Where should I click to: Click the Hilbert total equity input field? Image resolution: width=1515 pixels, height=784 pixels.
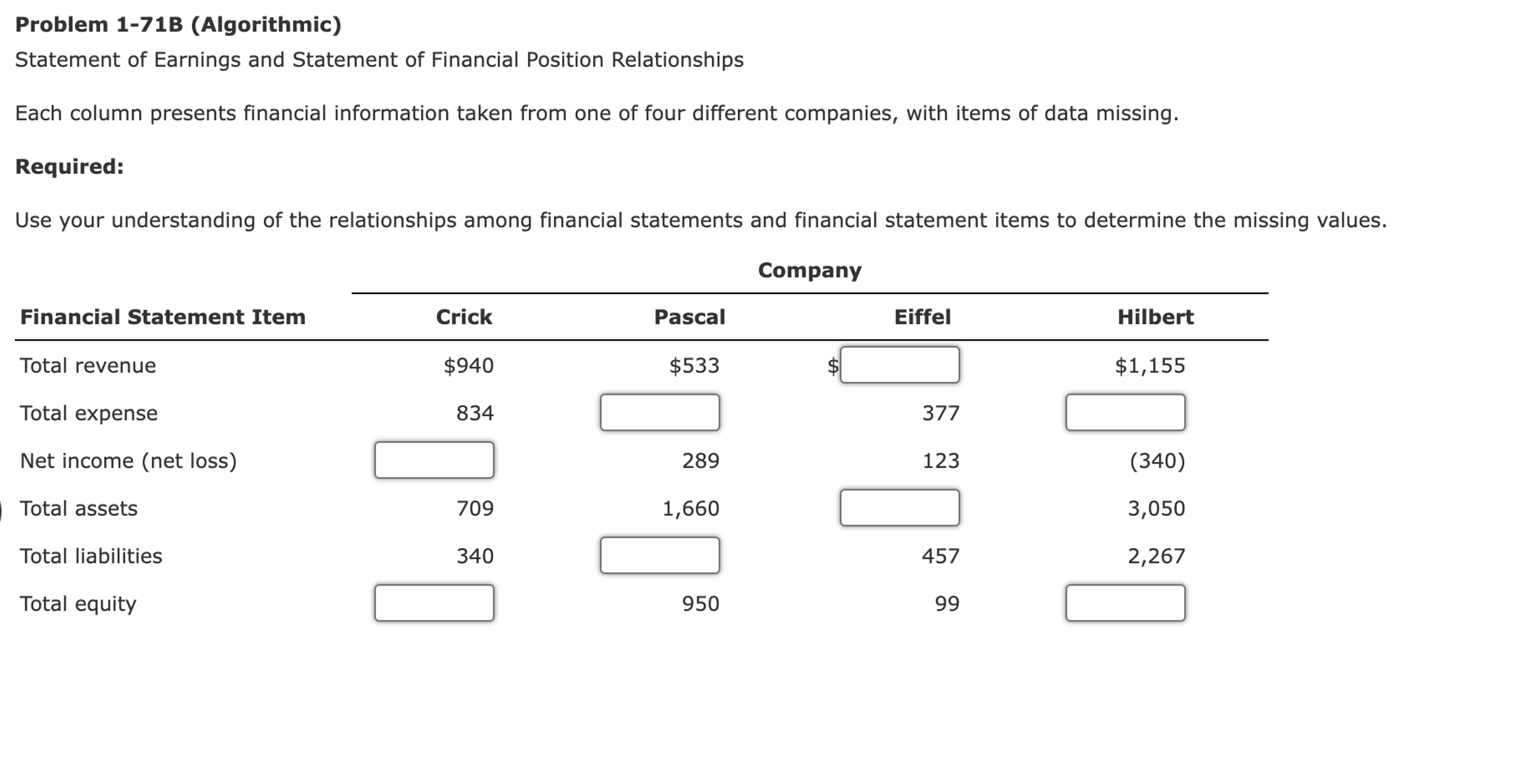pyautogui.click(x=1125, y=604)
